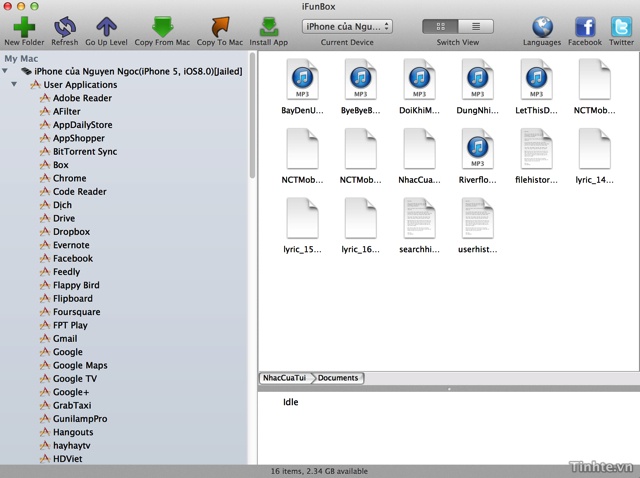Select NhacCuaTui in the path bar
The width and height of the screenshot is (640, 478).
(285, 378)
